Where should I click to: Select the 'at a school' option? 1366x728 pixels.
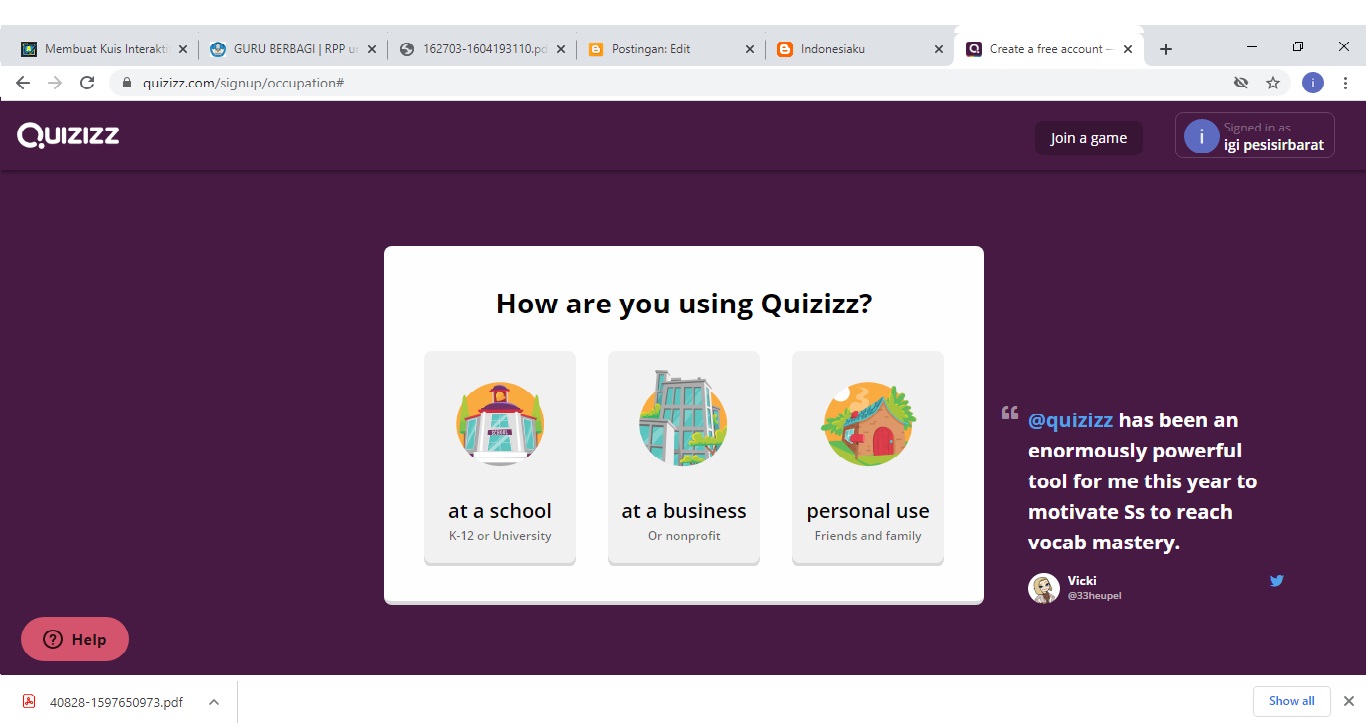click(499, 457)
